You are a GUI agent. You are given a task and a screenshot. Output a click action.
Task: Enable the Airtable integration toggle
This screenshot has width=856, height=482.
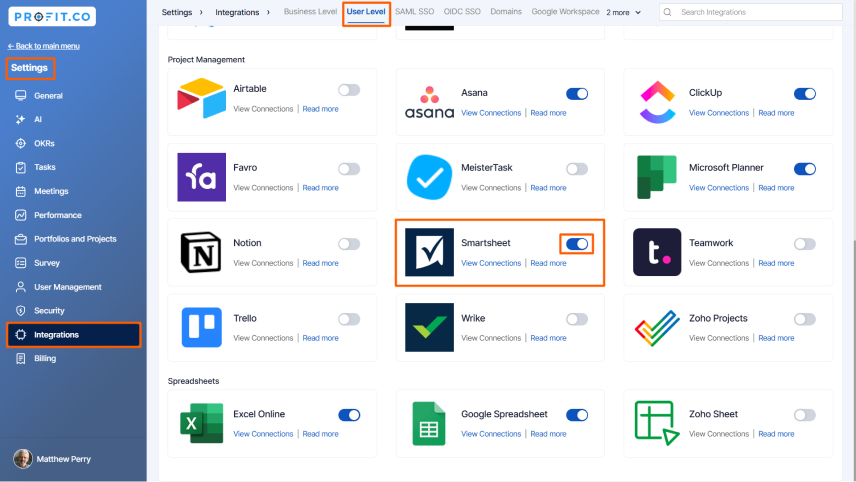[x=349, y=90]
